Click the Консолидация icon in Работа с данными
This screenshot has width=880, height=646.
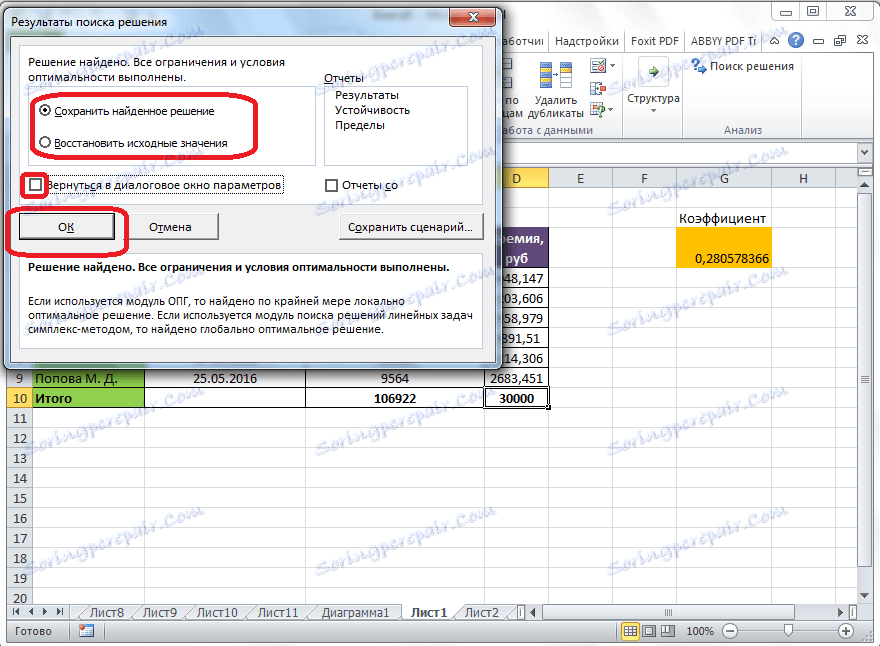598,89
